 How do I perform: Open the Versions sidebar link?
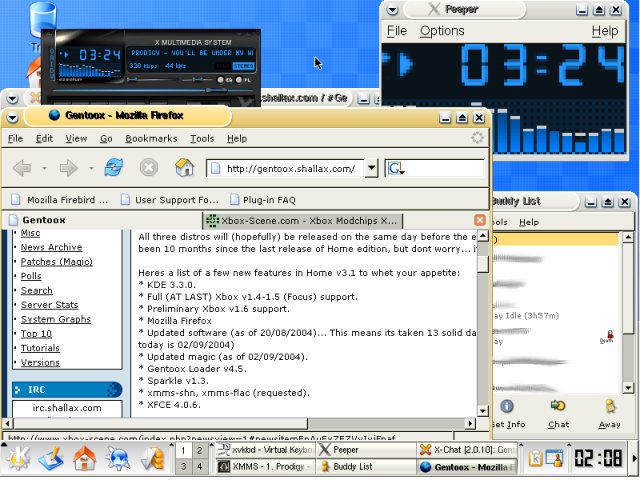pyautogui.click(x=40, y=362)
